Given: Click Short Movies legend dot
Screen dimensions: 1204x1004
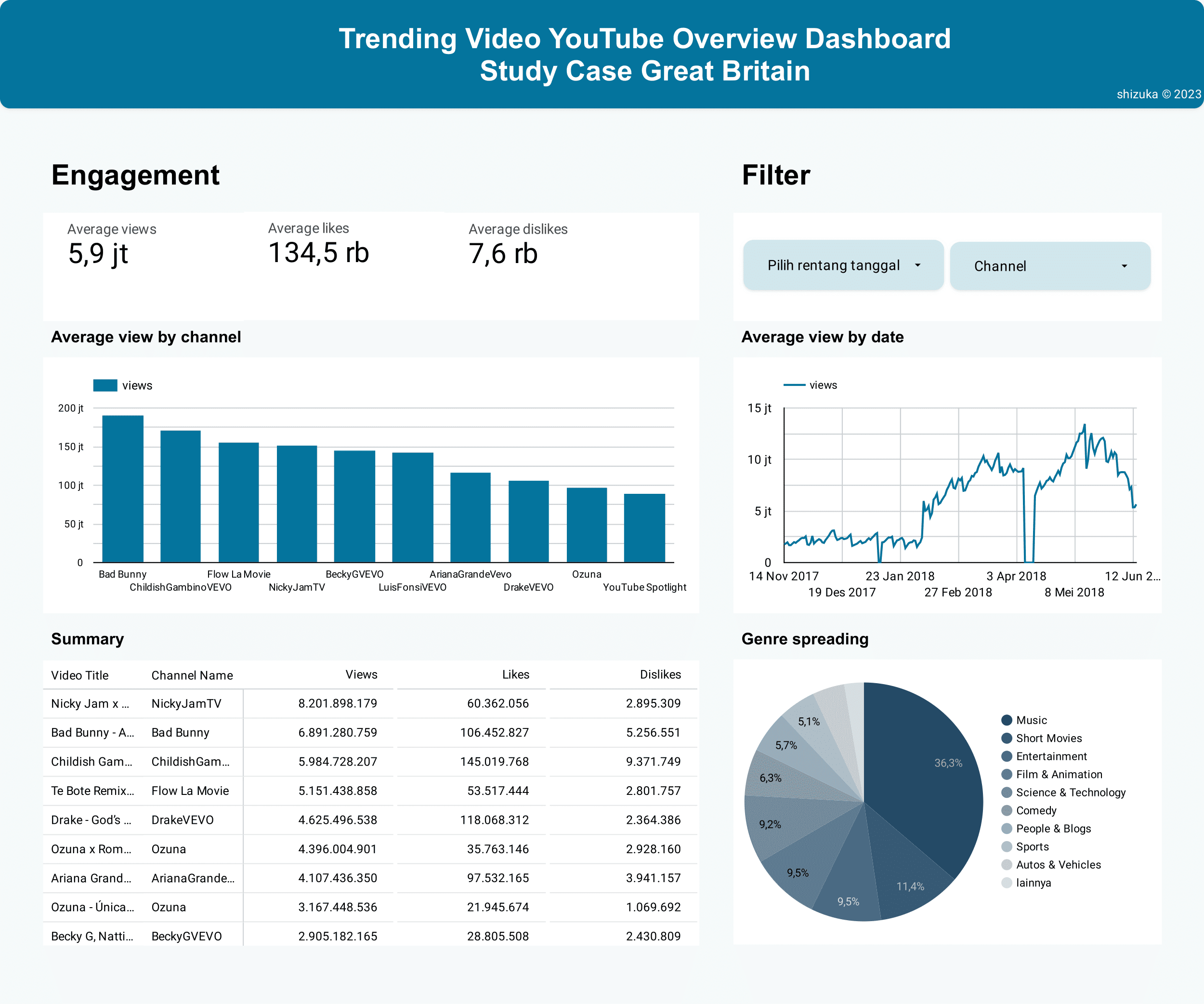Looking at the screenshot, I should 1006,739.
